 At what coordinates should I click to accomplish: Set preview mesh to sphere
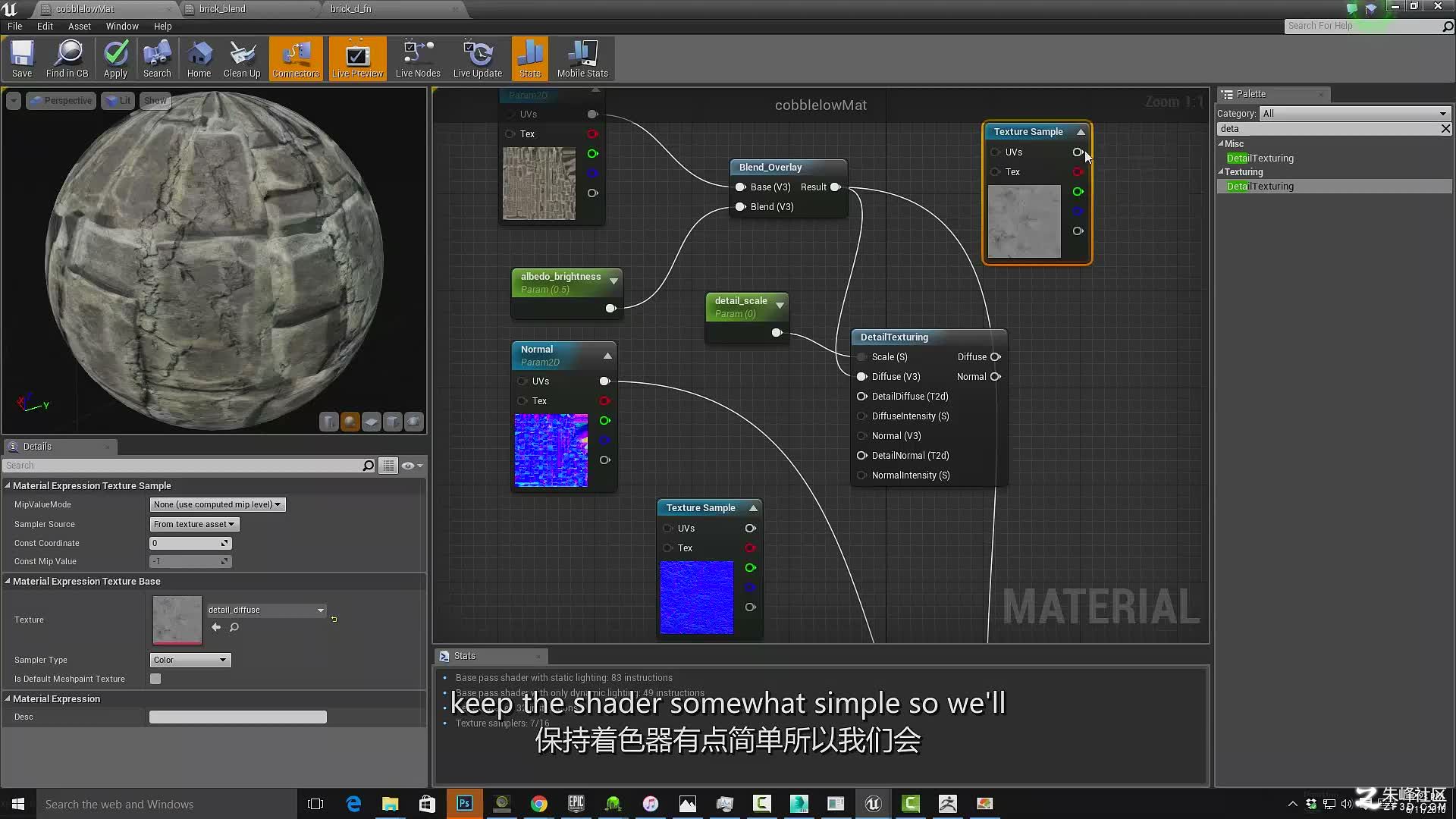[x=350, y=422]
